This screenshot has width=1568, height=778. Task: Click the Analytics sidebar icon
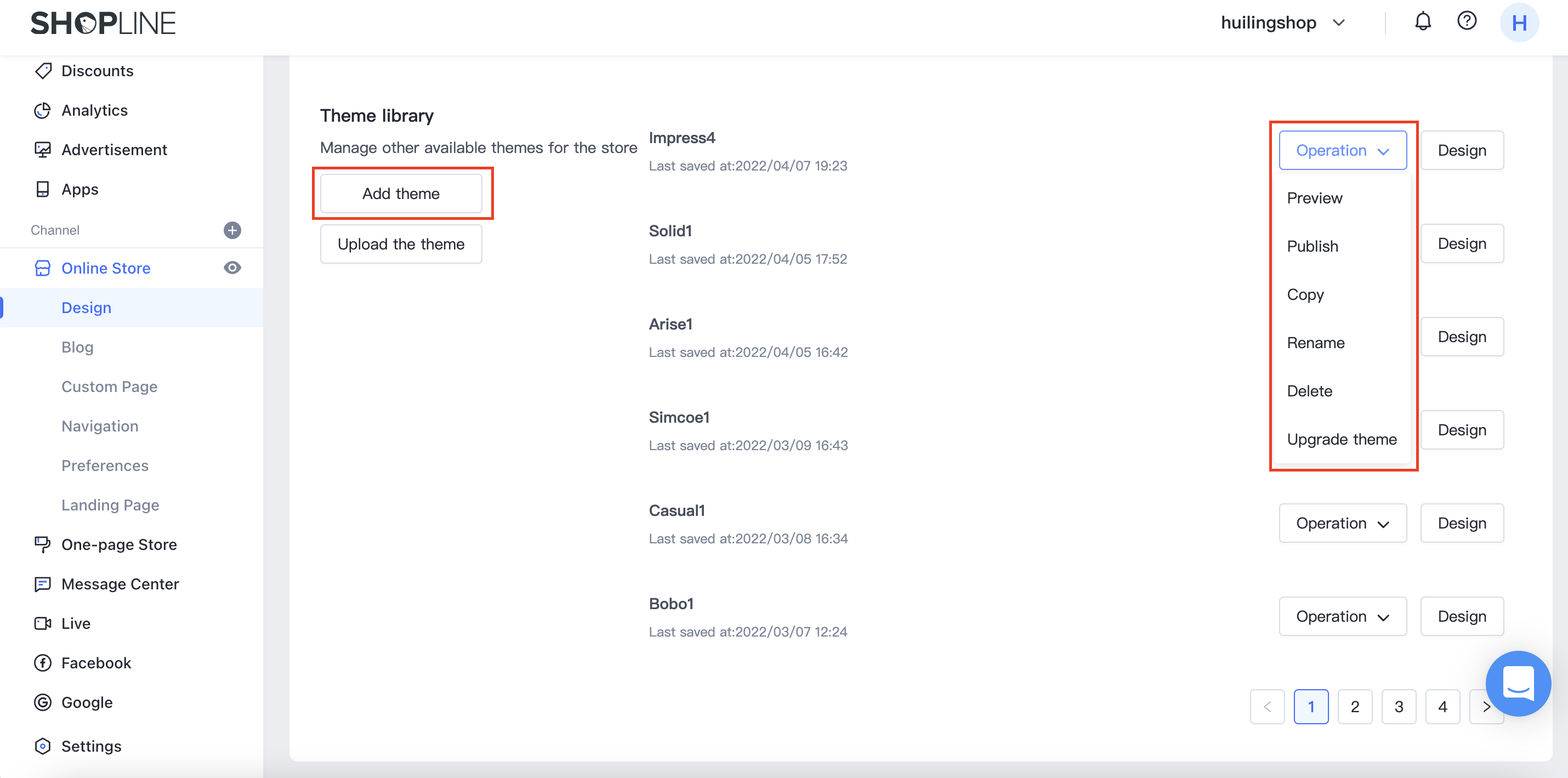[x=42, y=110]
